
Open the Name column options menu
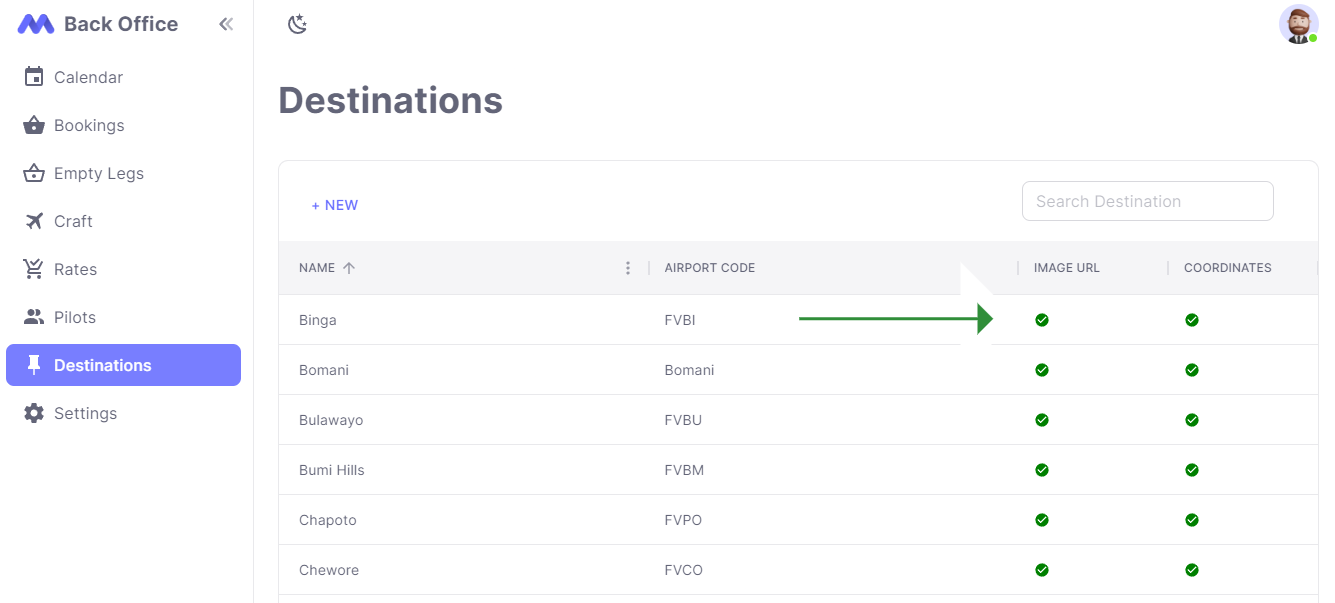click(628, 268)
